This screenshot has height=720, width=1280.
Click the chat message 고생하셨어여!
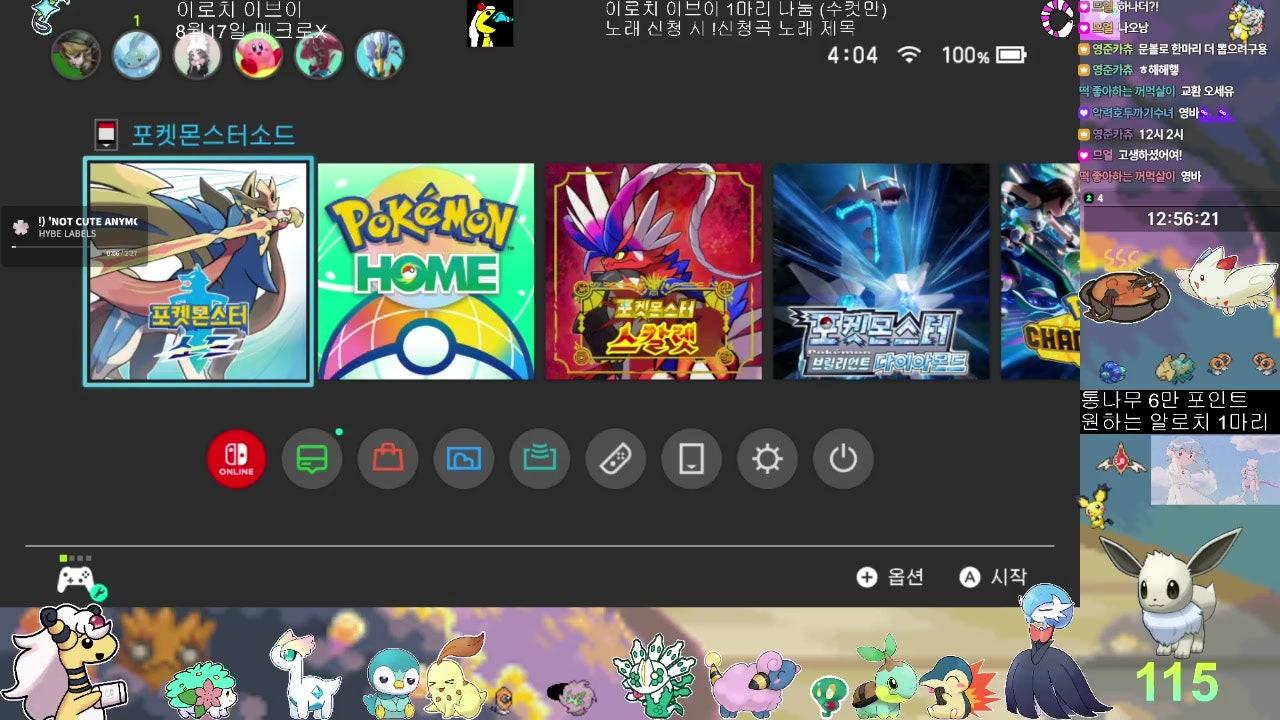1149,155
